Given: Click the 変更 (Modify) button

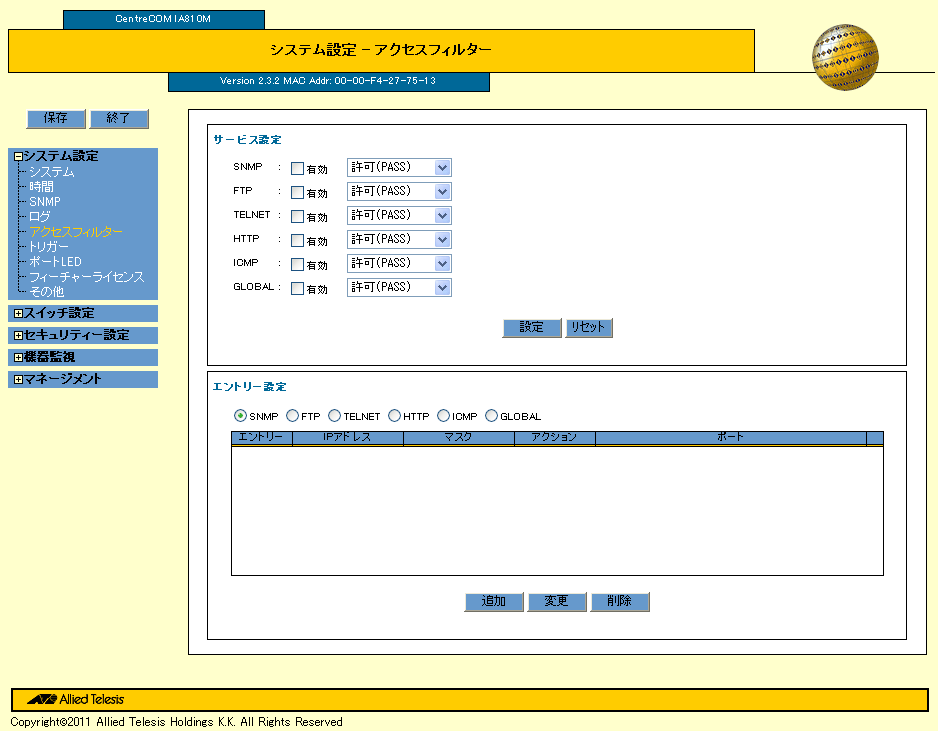Looking at the screenshot, I should pyautogui.click(x=557, y=602).
